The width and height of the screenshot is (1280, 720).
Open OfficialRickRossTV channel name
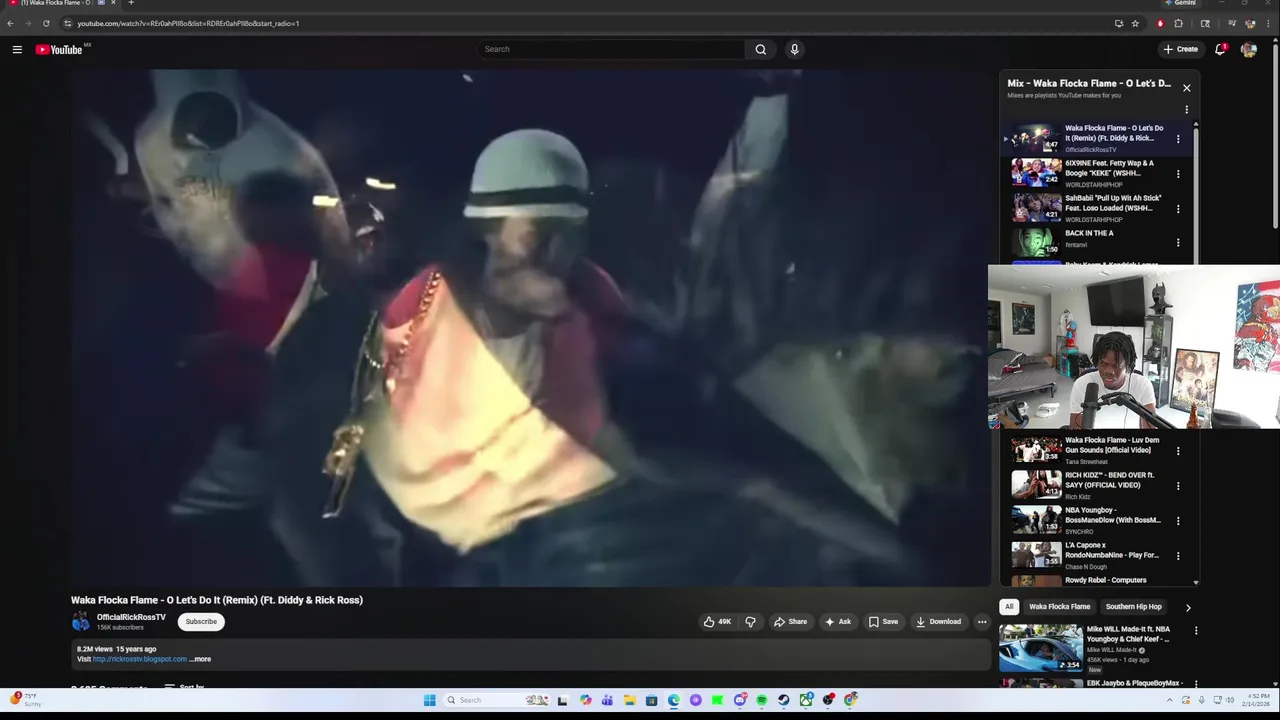131,617
